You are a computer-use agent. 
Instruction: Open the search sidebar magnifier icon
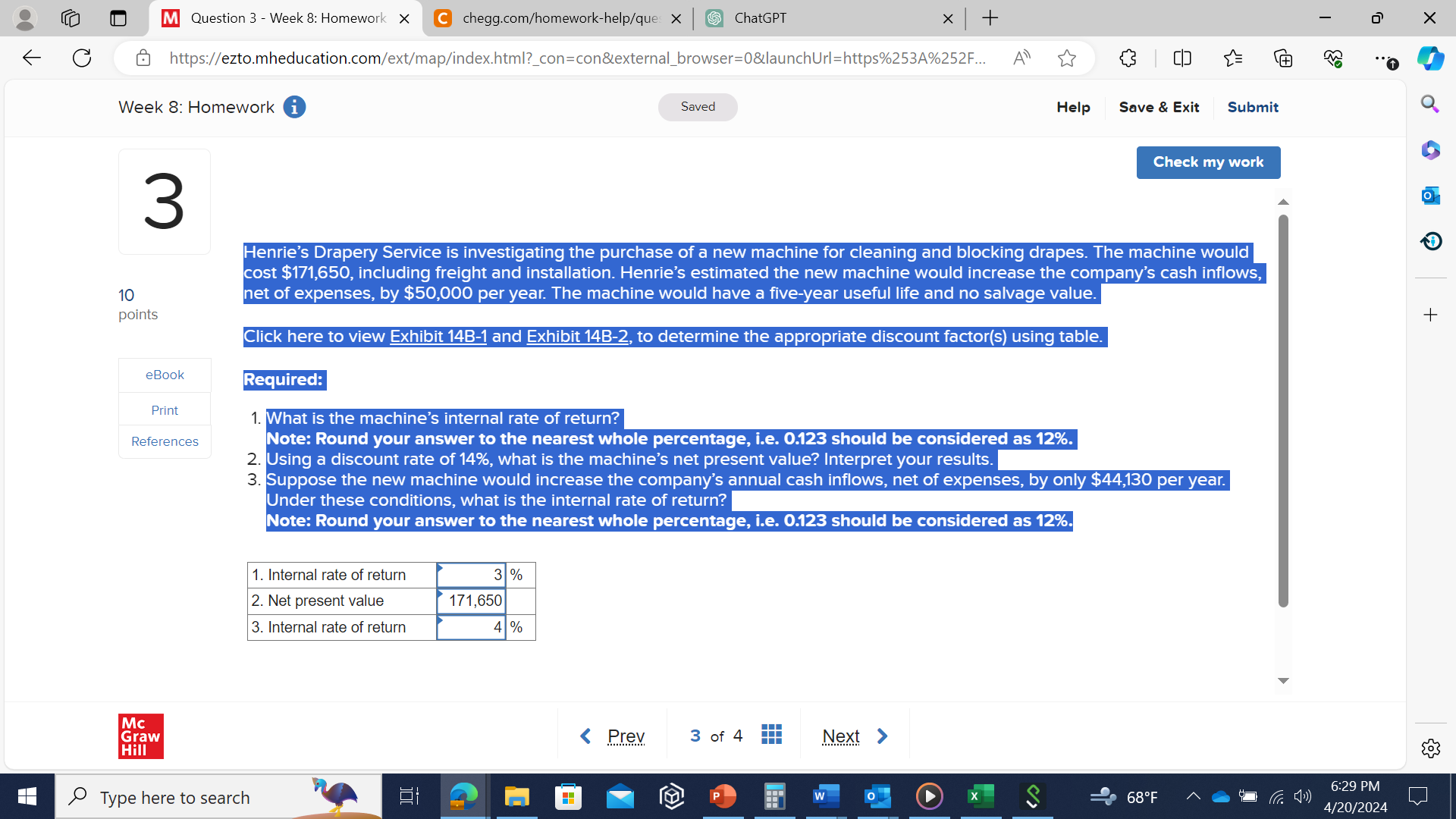(x=1429, y=104)
